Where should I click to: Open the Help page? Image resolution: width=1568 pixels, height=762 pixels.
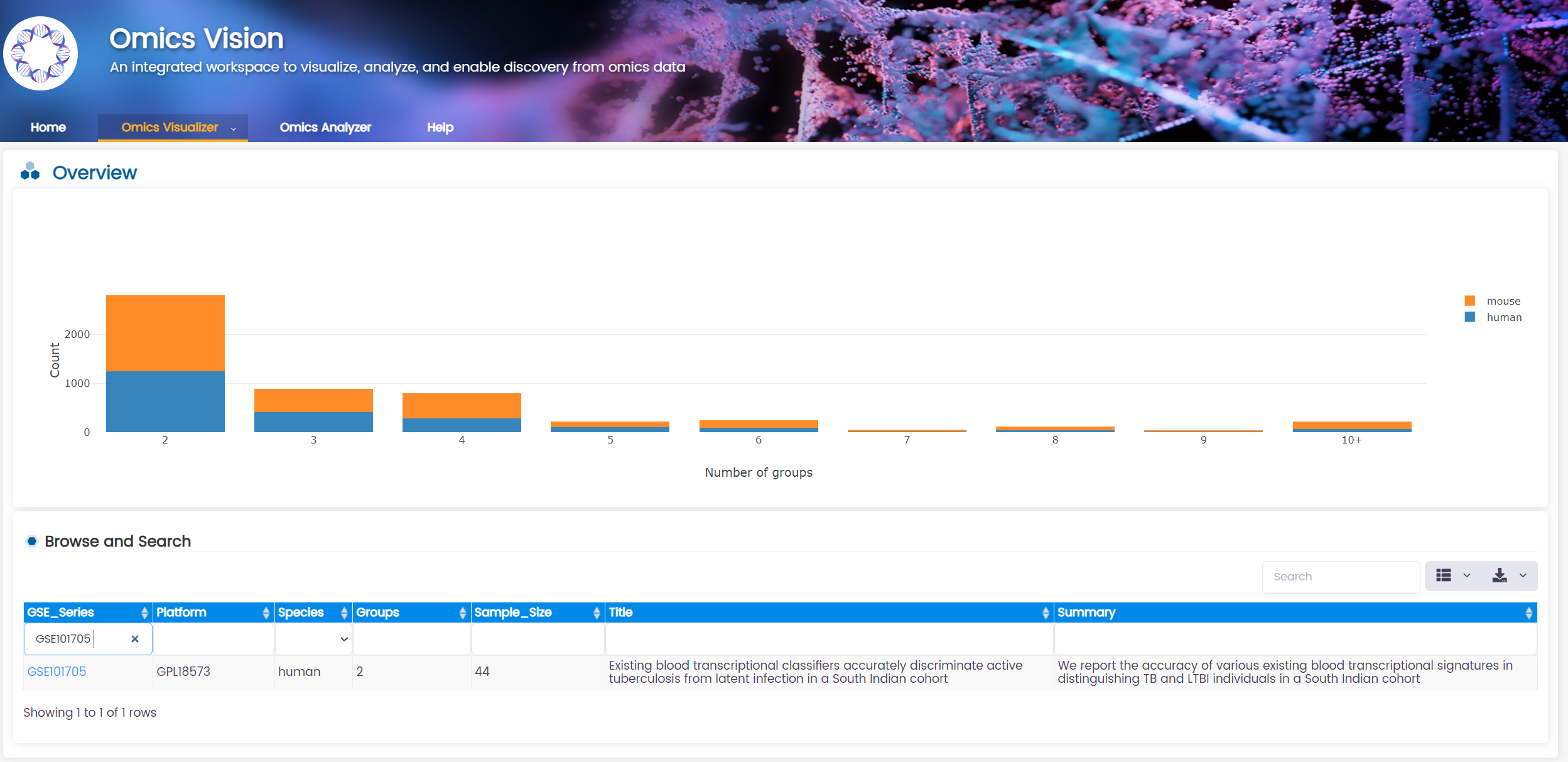[x=440, y=128]
